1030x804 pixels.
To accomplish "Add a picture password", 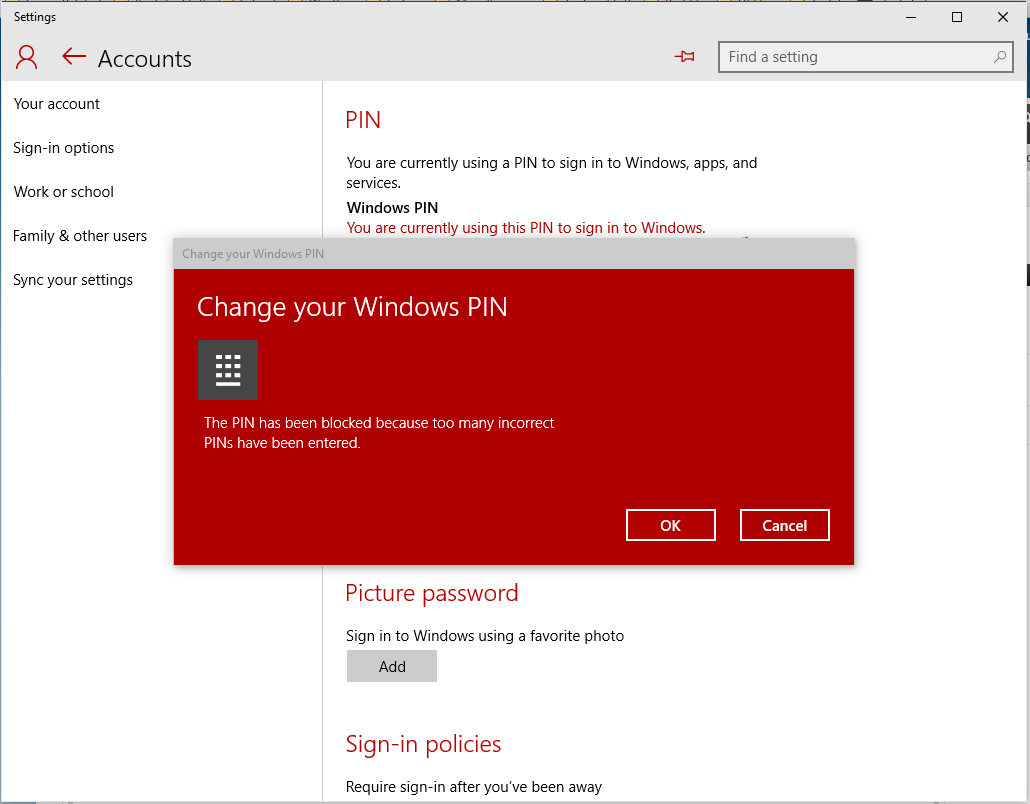I will pos(391,666).
